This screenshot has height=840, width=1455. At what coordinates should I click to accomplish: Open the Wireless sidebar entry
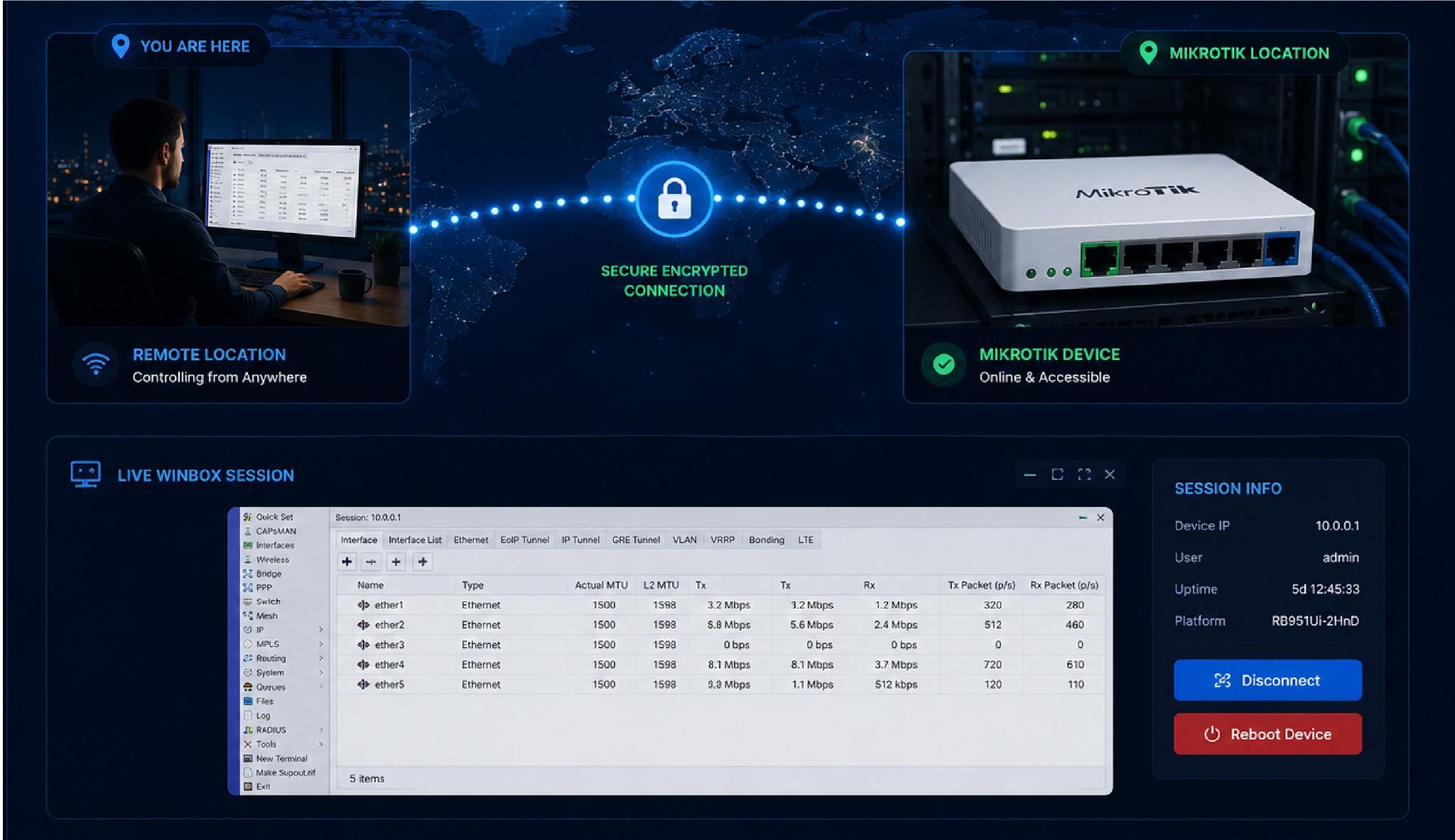[266, 560]
